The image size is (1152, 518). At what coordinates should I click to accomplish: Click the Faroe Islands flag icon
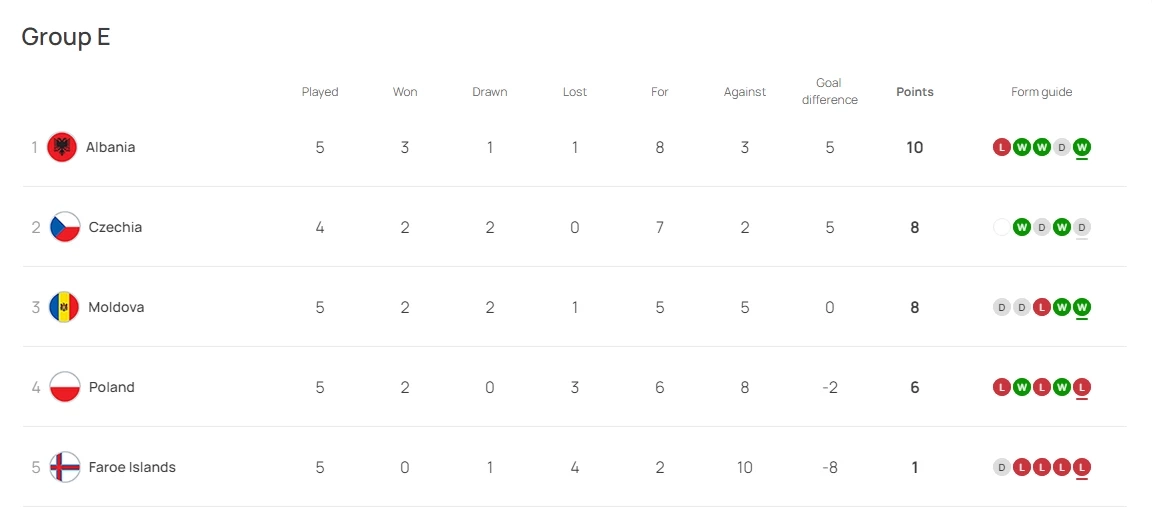65,467
